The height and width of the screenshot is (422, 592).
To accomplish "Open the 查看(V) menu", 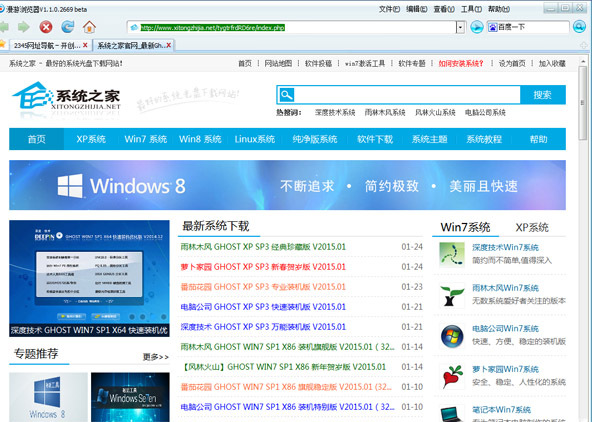I will tap(444, 9).
